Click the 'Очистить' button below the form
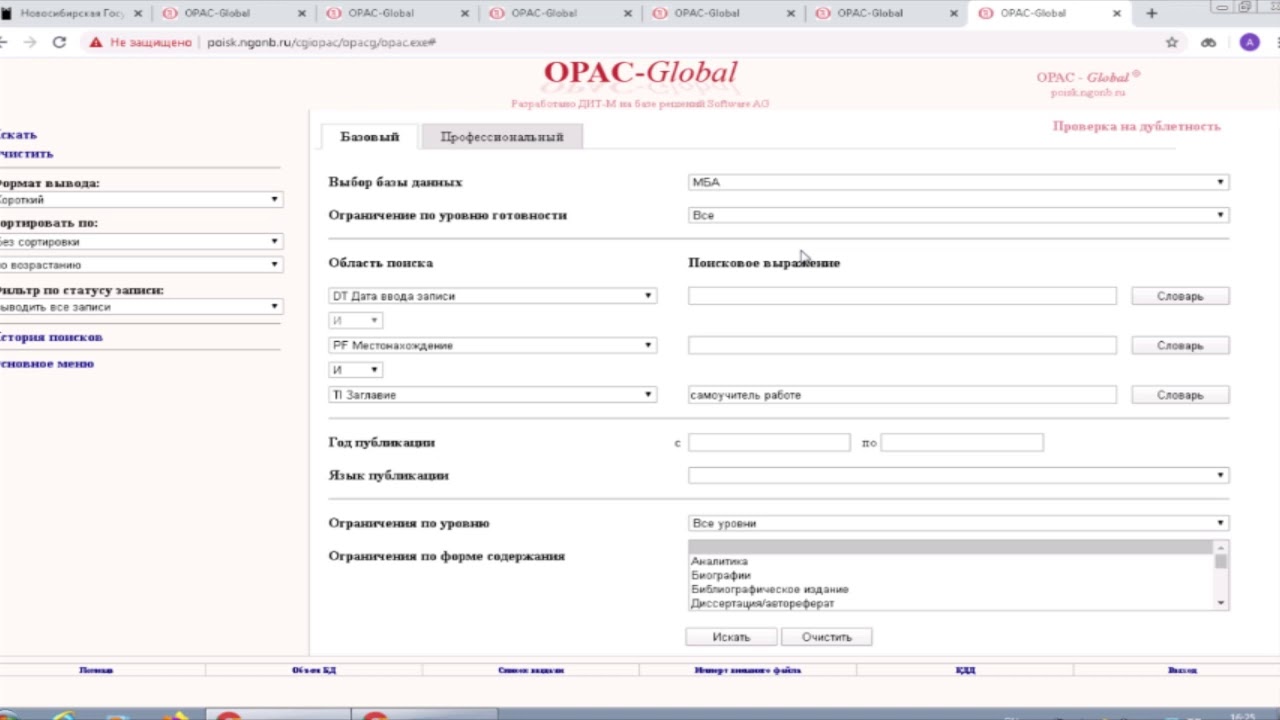The width and height of the screenshot is (1280, 720). (x=826, y=637)
